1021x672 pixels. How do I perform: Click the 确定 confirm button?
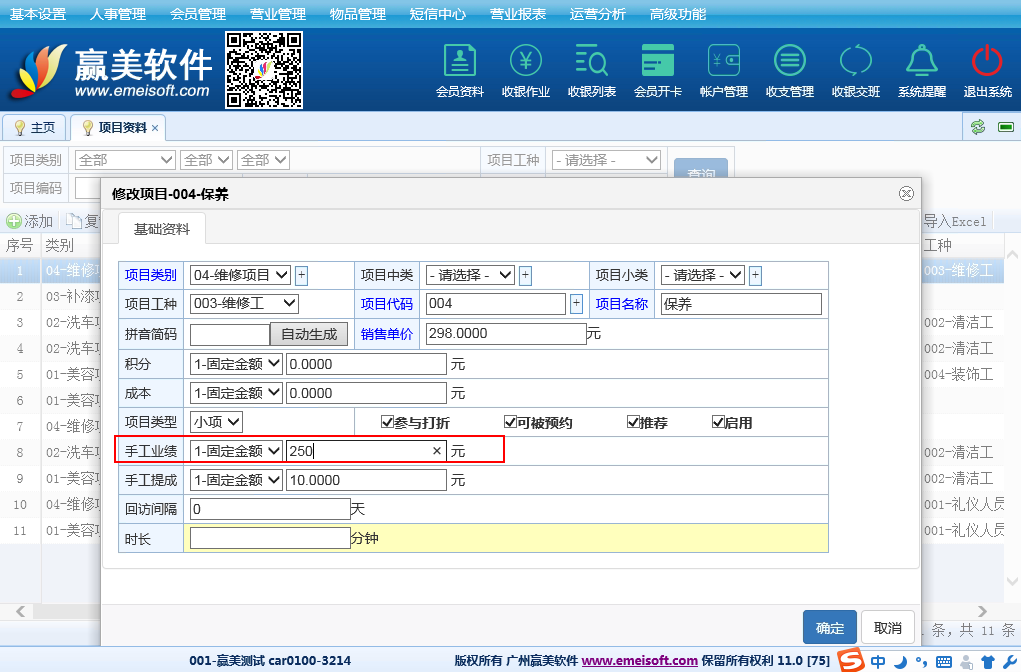coord(829,628)
